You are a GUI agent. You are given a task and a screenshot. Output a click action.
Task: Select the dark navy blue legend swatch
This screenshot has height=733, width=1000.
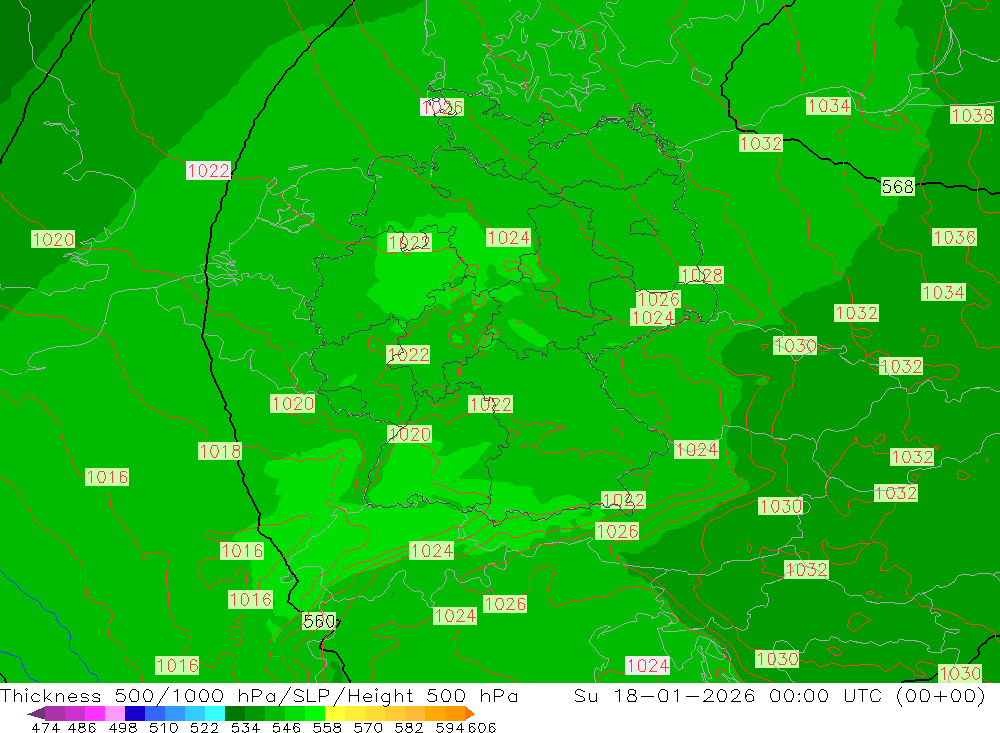(135, 713)
